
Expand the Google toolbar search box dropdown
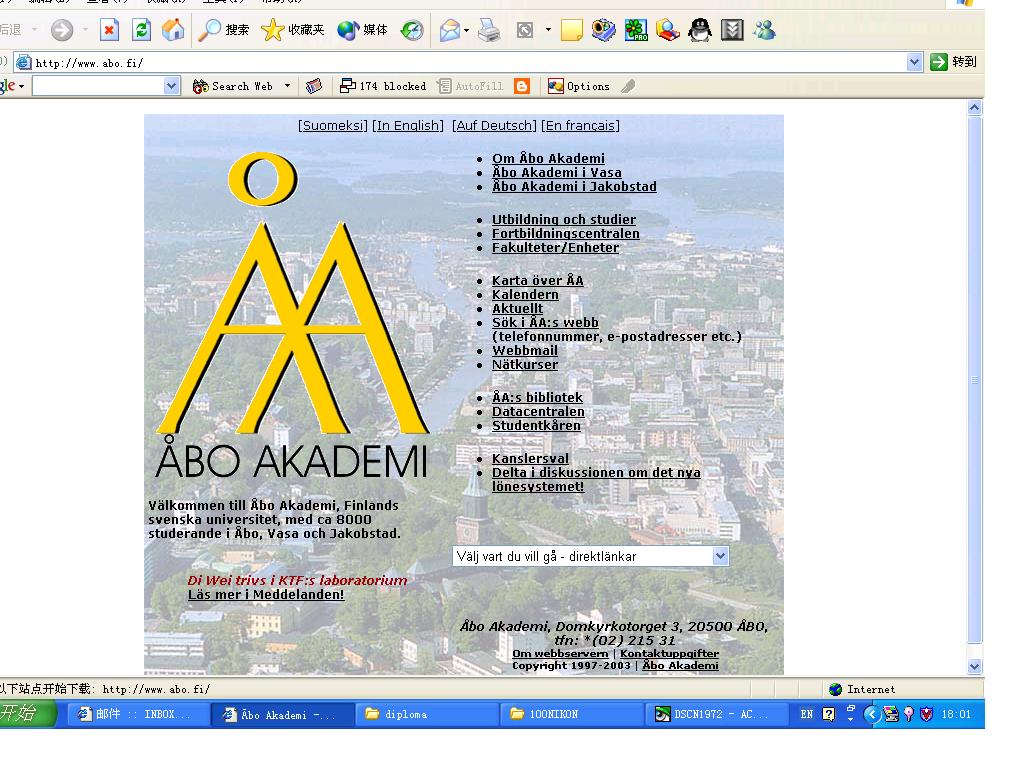click(x=172, y=86)
